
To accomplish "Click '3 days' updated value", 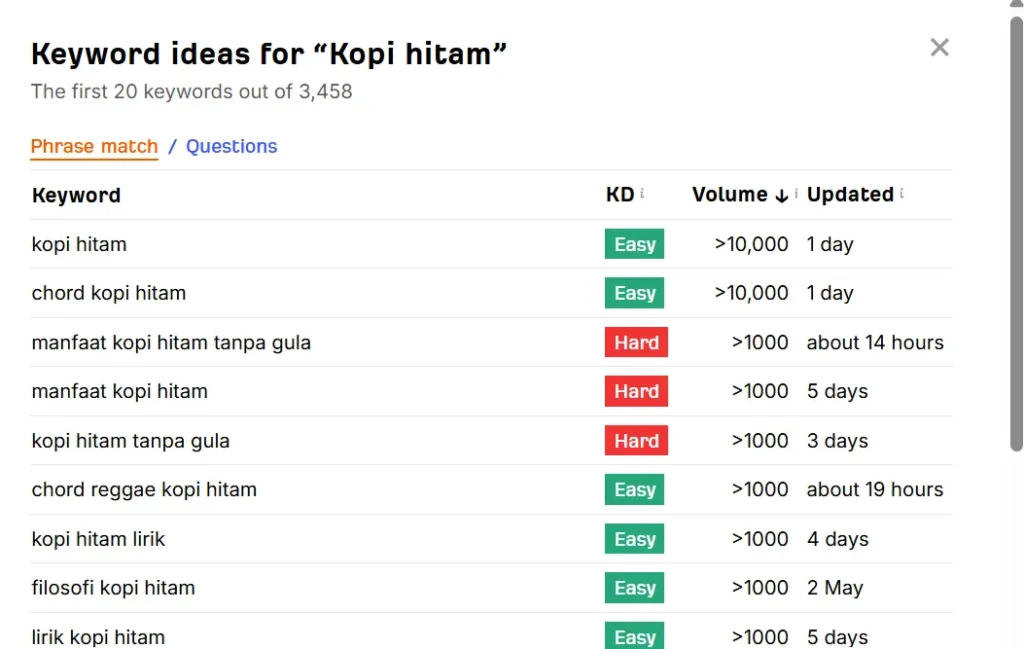I will (x=837, y=441).
